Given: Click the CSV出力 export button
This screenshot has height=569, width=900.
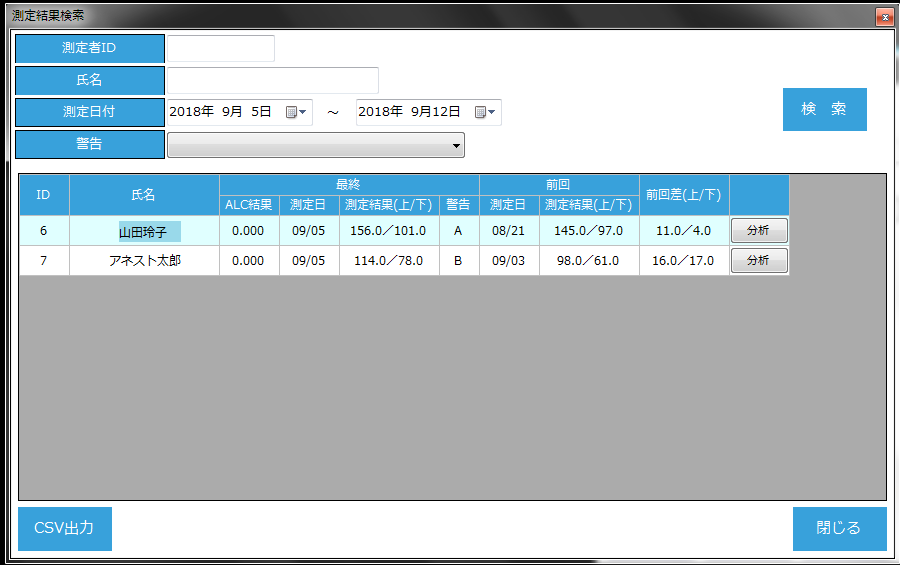Looking at the screenshot, I should 65,529.
